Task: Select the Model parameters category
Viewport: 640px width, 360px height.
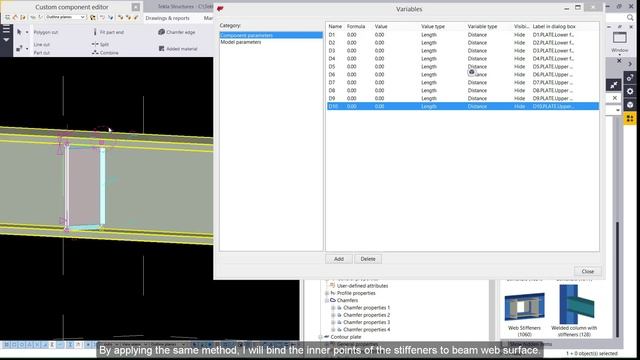Action: tap(241, 42)
